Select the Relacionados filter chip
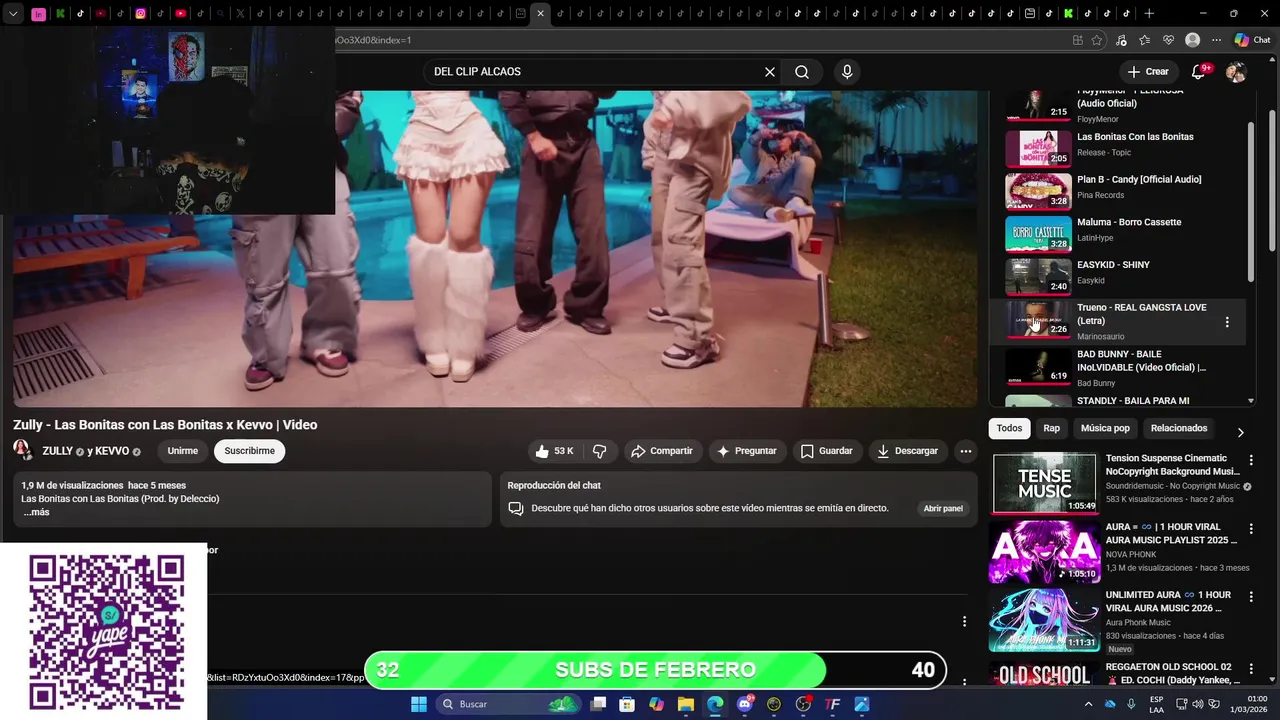Screen dimensions: 1280x720 (1179, 428)
